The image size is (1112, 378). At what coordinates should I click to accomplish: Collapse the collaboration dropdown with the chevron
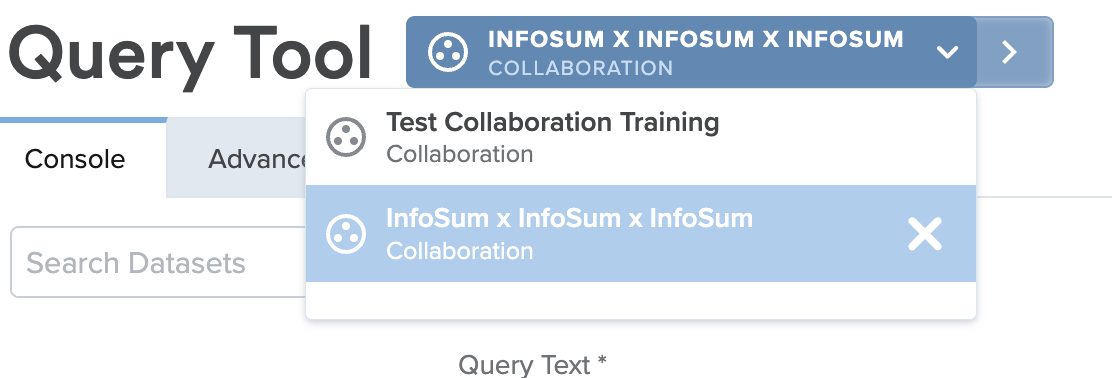(x=947, y=52)
